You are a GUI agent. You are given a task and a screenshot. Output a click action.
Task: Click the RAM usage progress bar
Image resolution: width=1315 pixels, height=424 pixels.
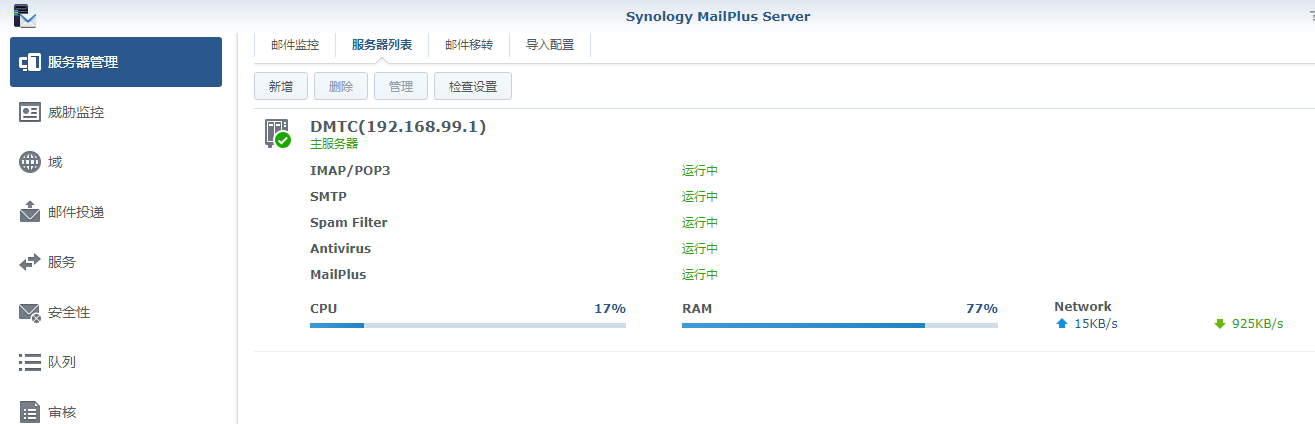click(839, 325)
